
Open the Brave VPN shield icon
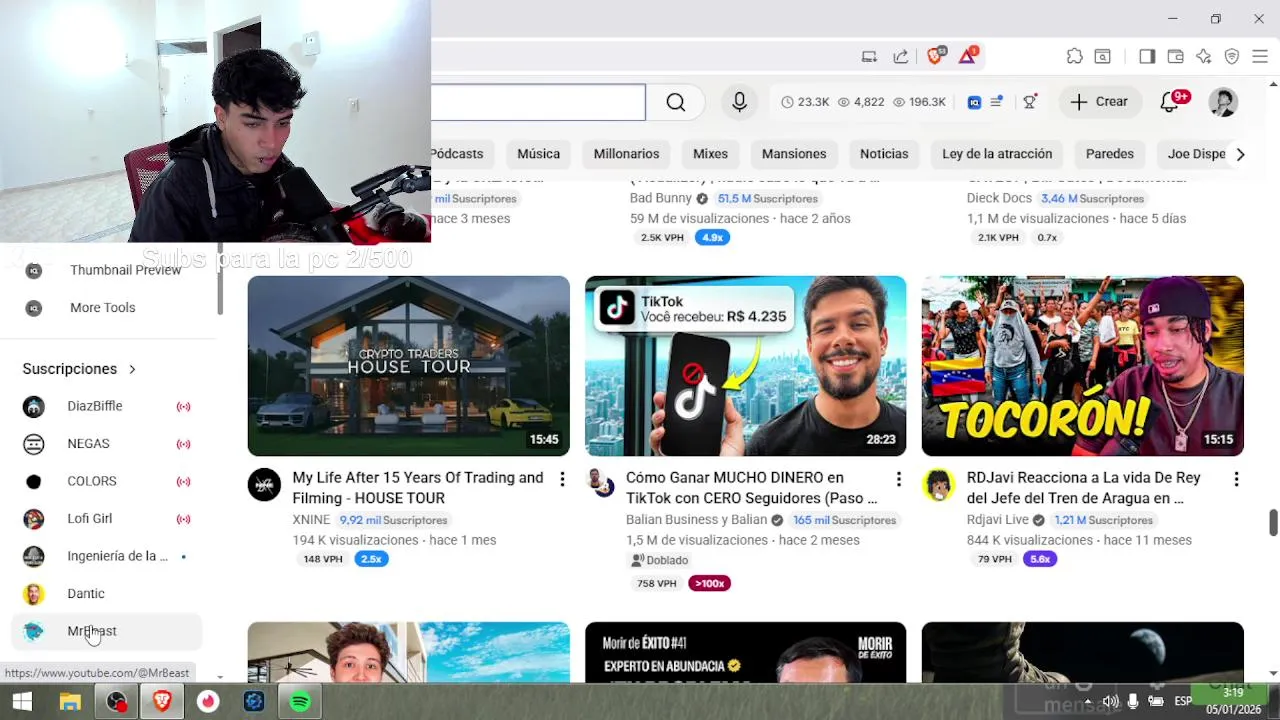1232,57
